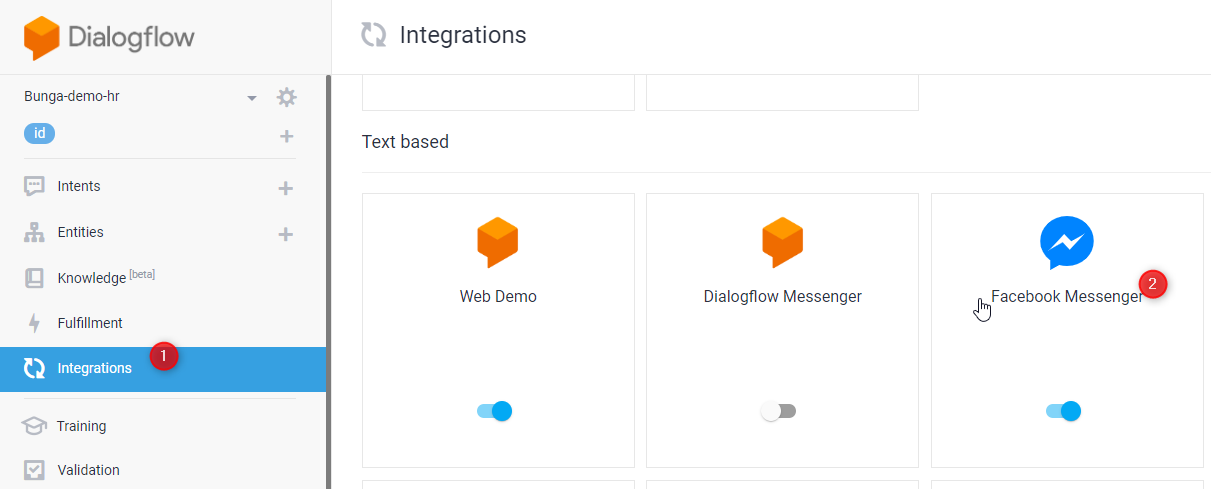Open the Entities menu item
Viewport: 1211px width, 489px height.
[x=80, y=232]
